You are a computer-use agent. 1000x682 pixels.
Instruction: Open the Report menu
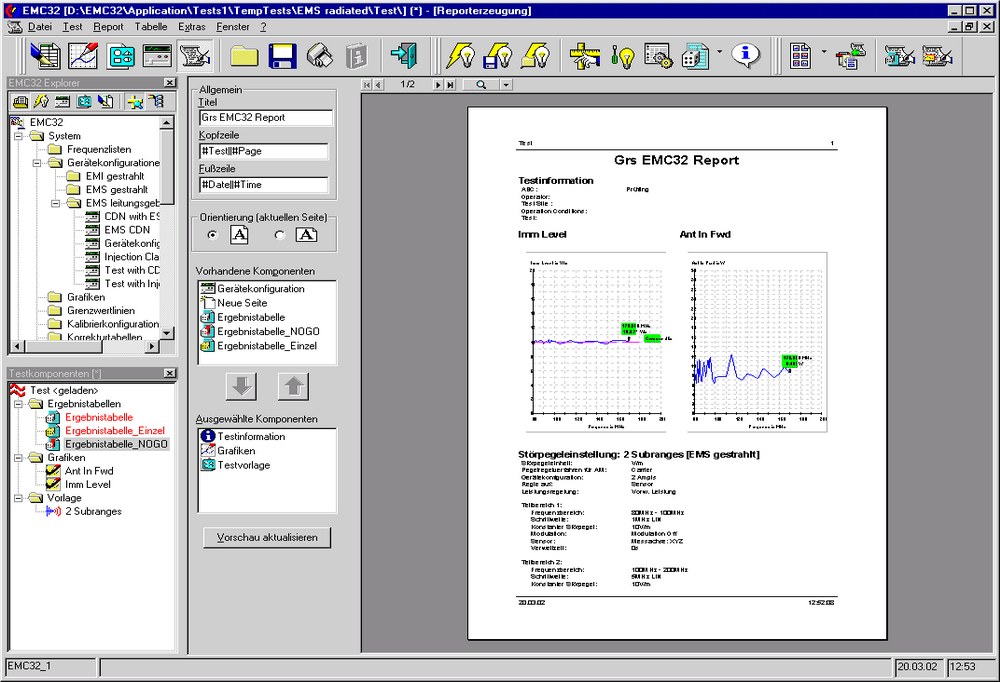[109, 27]
